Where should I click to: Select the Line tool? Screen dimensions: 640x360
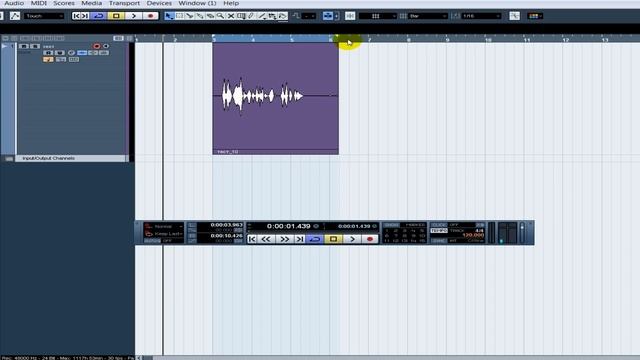tap(262, 16)
